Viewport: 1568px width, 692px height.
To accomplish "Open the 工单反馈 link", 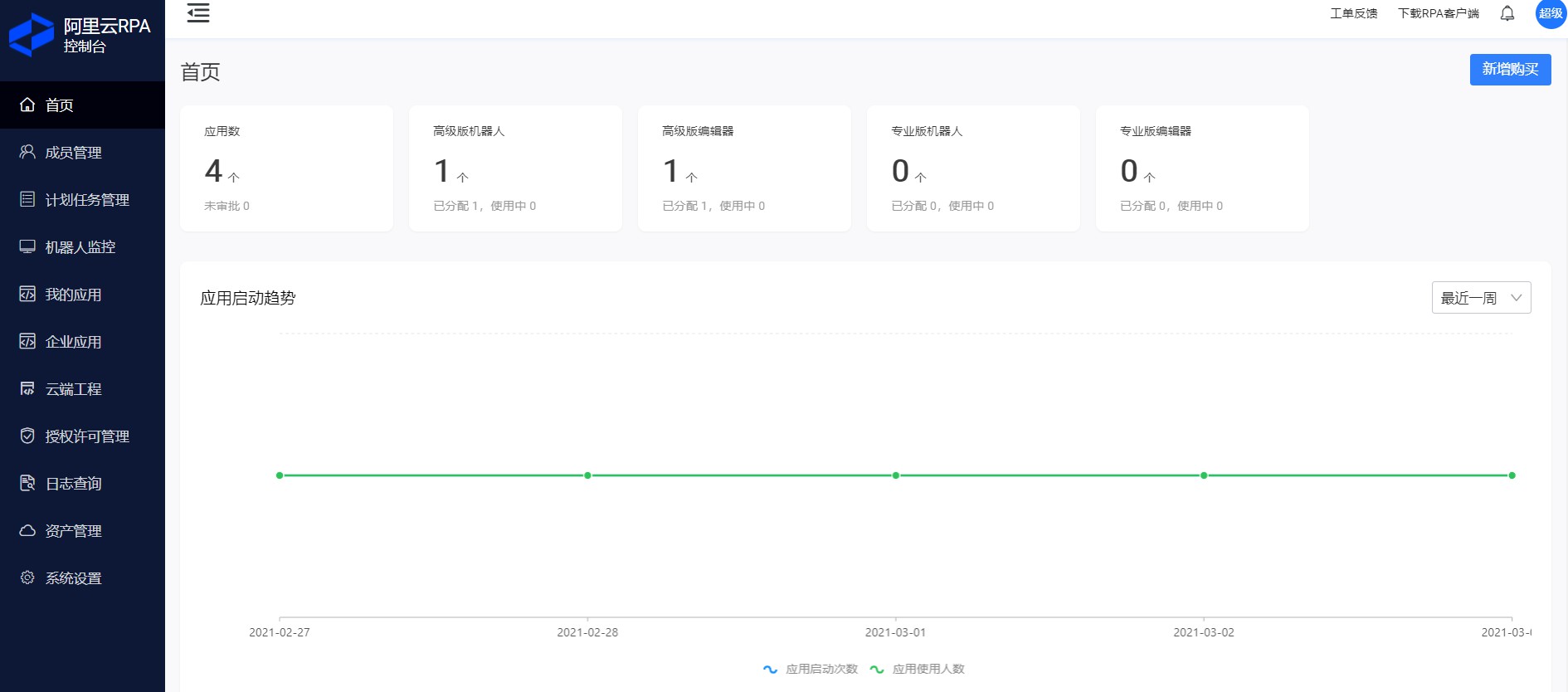I will (1353, 13).
